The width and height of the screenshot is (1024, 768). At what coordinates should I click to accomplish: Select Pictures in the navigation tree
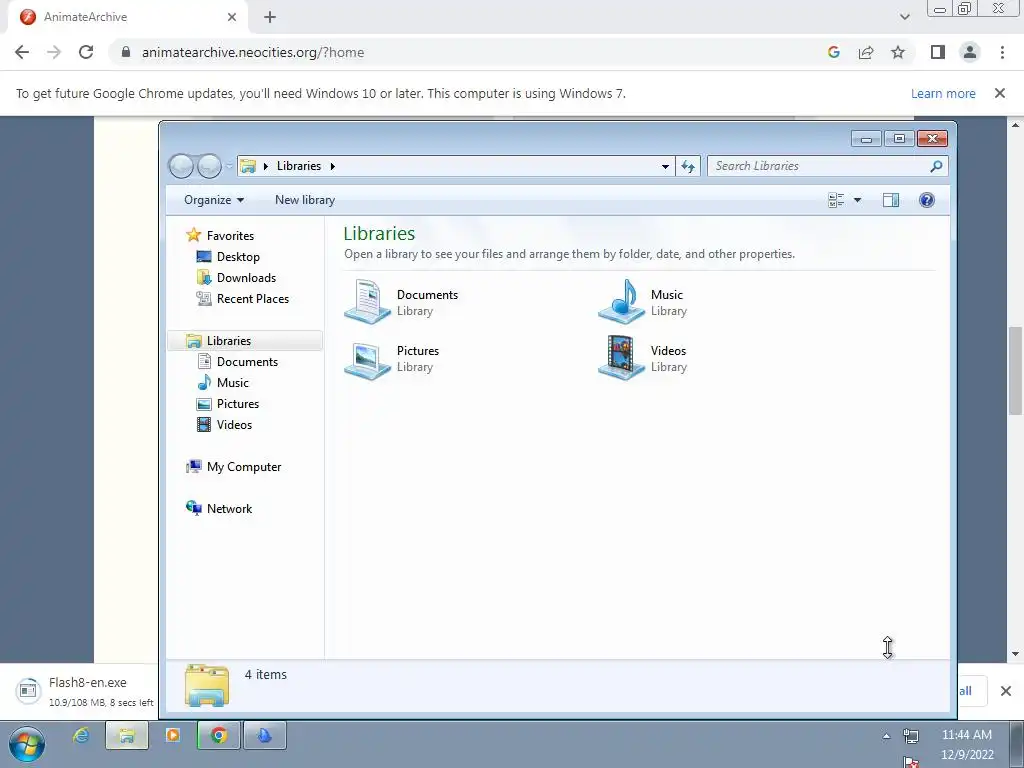(x=238, y=404)
